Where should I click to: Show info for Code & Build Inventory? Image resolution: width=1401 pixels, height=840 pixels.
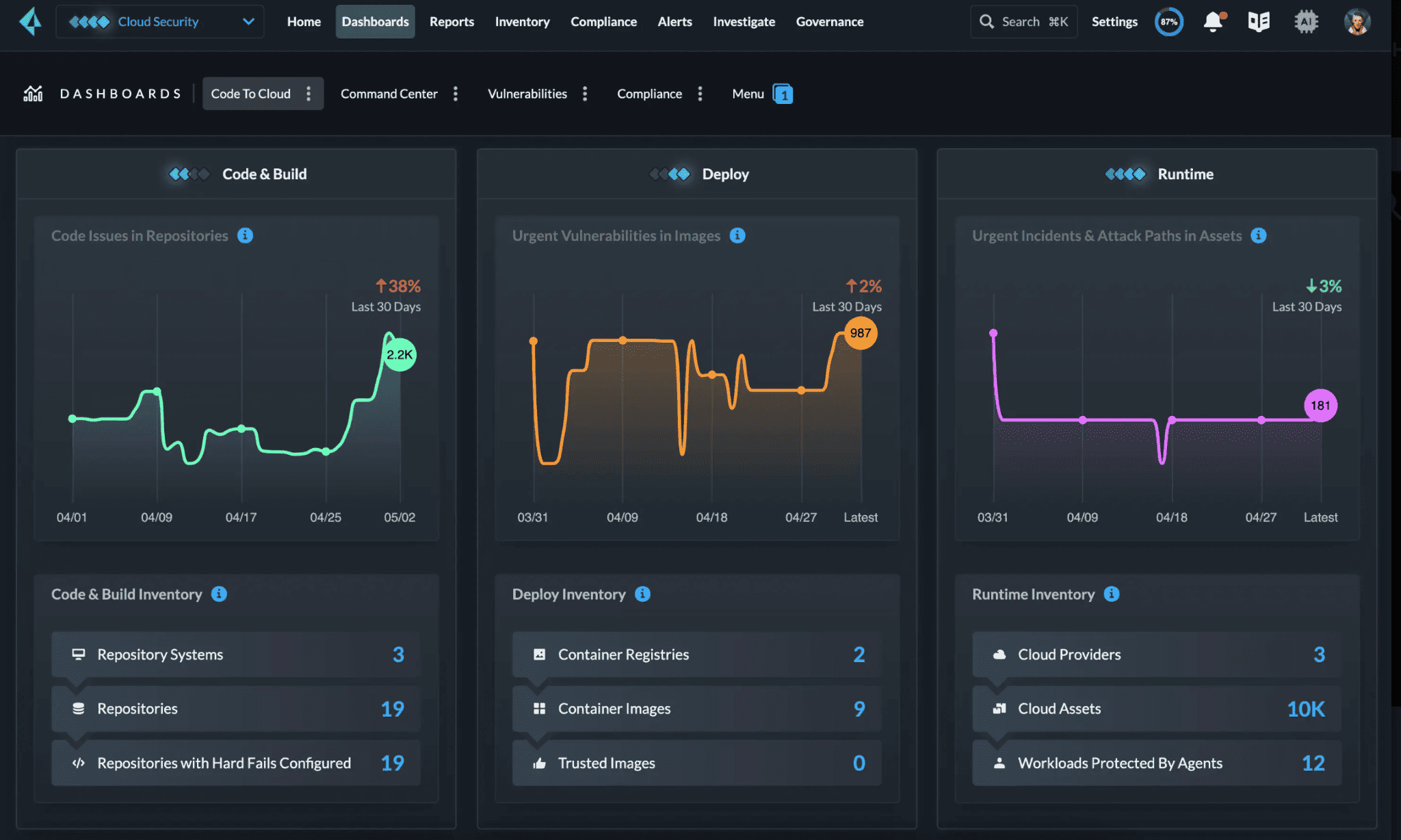tap(219, 594)
